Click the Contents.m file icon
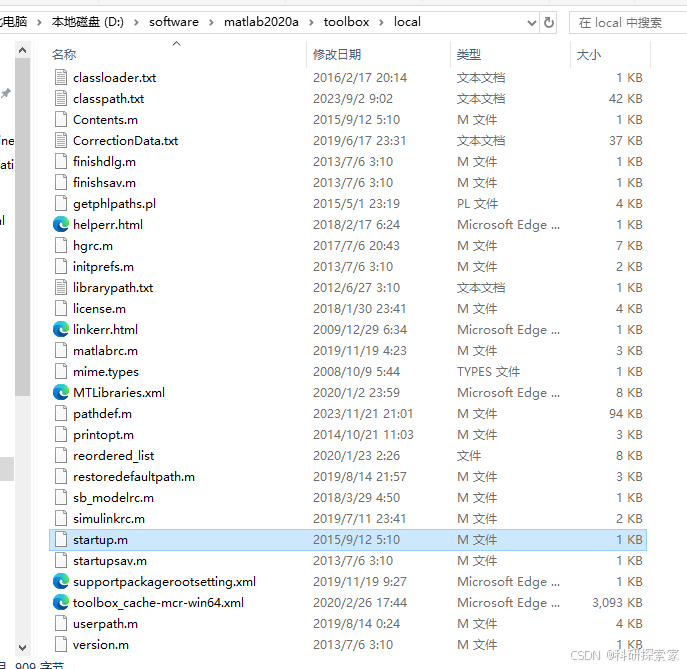 (61, 120)
